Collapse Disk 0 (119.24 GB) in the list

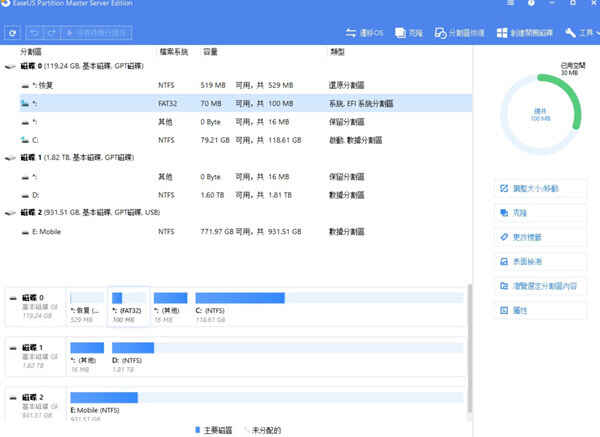pyautogui.click(x=10, y=67)
